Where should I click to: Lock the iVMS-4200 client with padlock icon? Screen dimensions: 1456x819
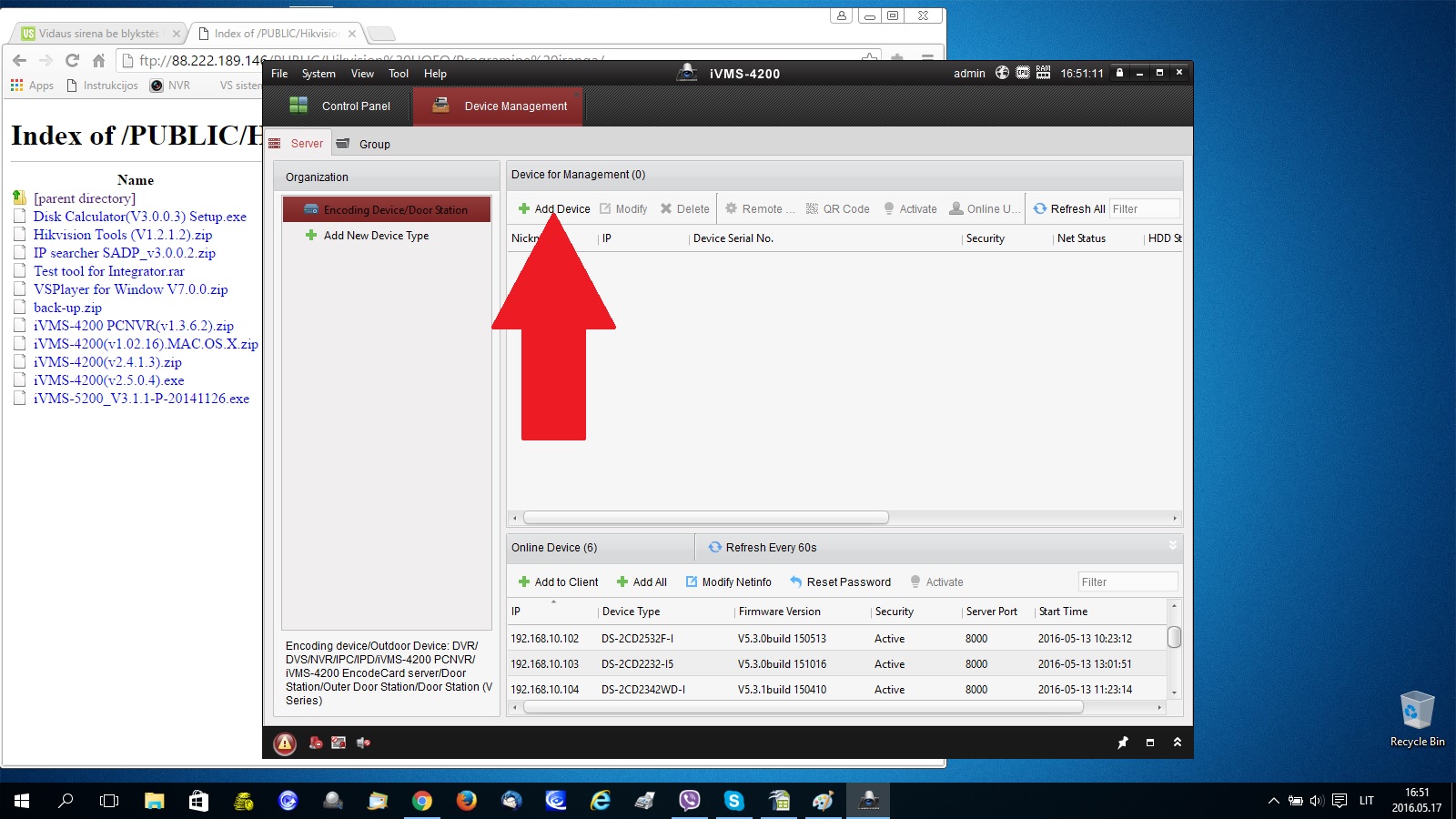point(1119,73)
